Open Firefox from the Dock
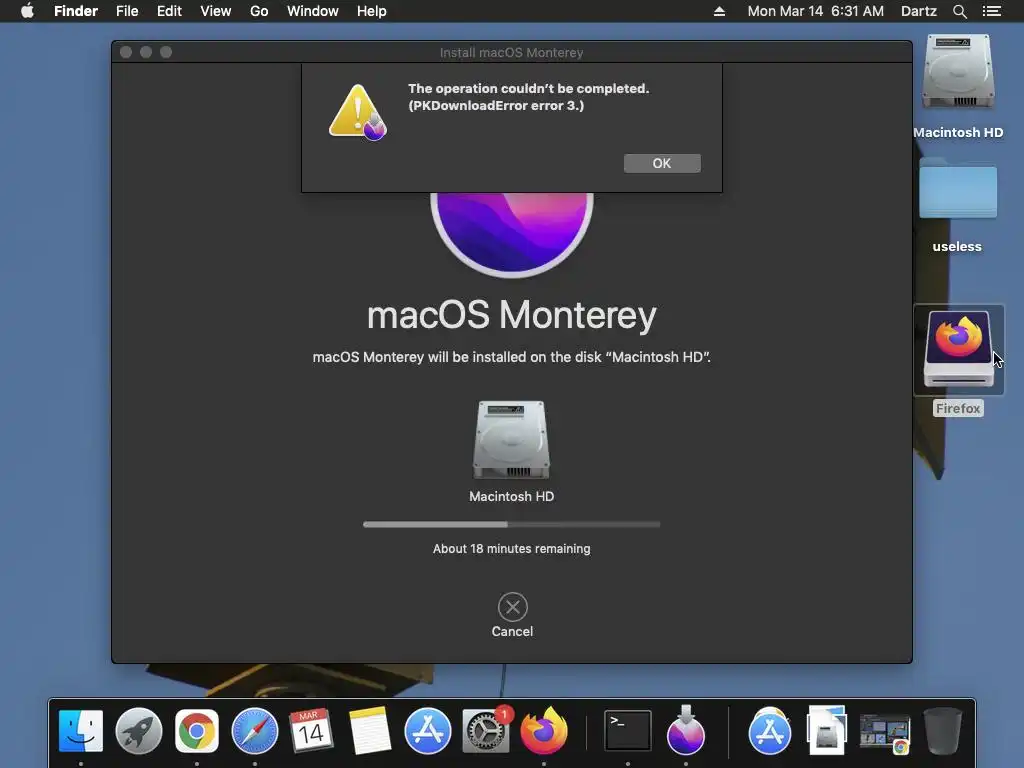Image resolution: width=1024 pixels, height=768 pixels. tap(544, 731)
